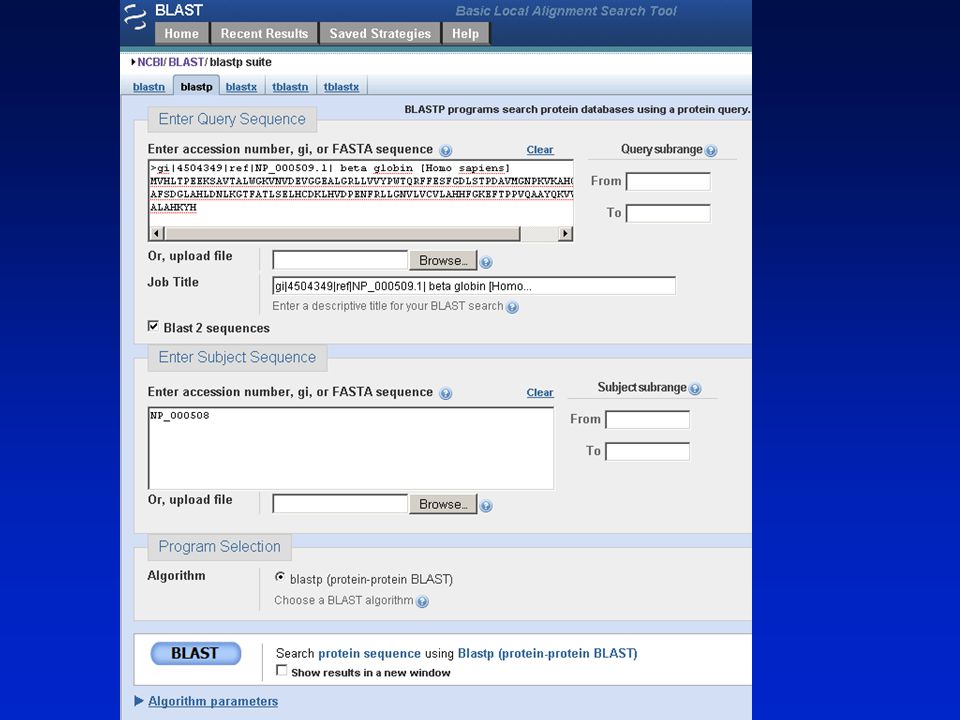This screenshot has height=720, width=960.
Task: Click Browse button for query upload file
Action: (x=443, y=260)
